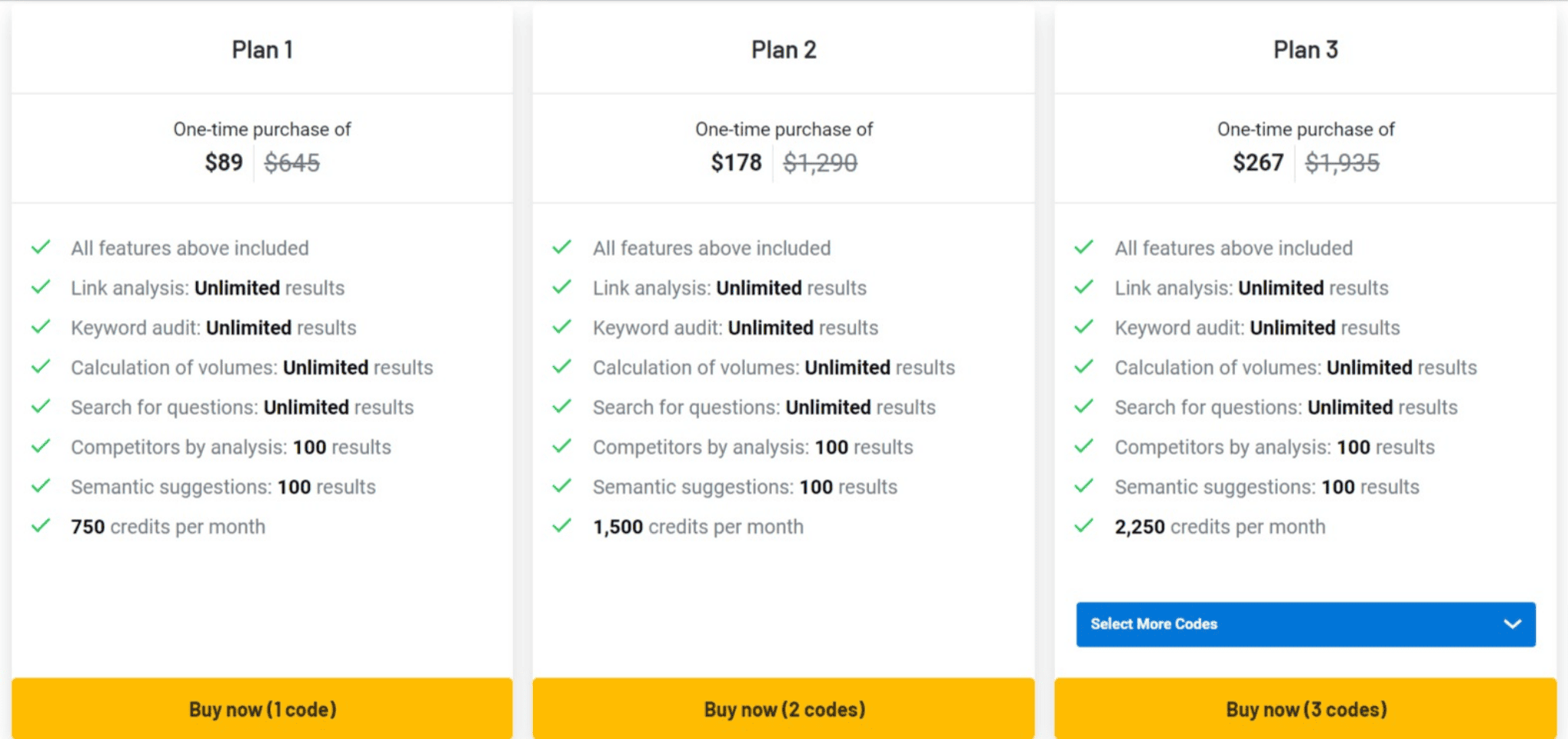Screen dimensions: 1568x739
Task: Open the Select More Codes dropdown
Action: tap(1305, 624)
